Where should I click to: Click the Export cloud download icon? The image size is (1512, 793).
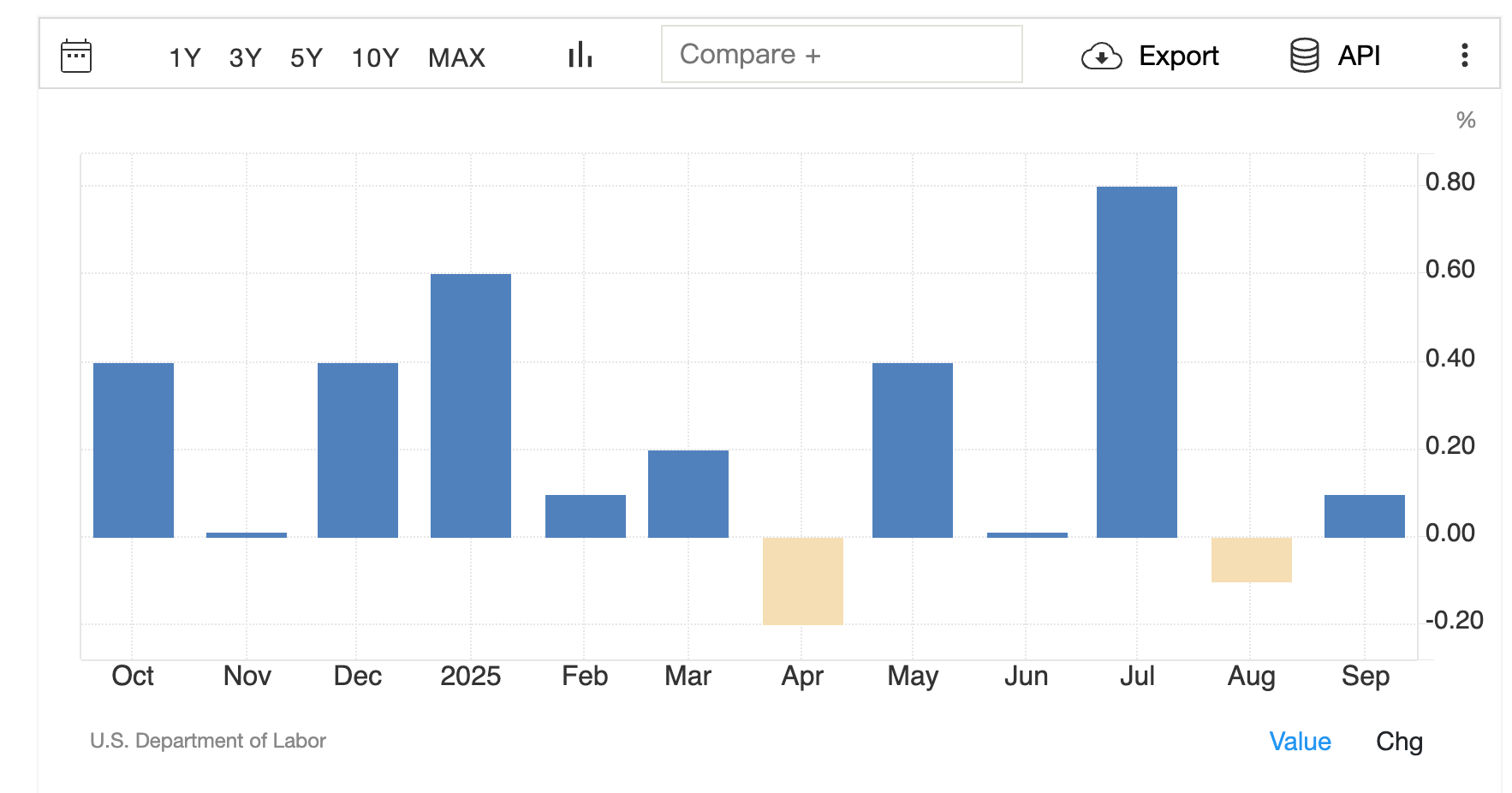(x=1101, y=55)
